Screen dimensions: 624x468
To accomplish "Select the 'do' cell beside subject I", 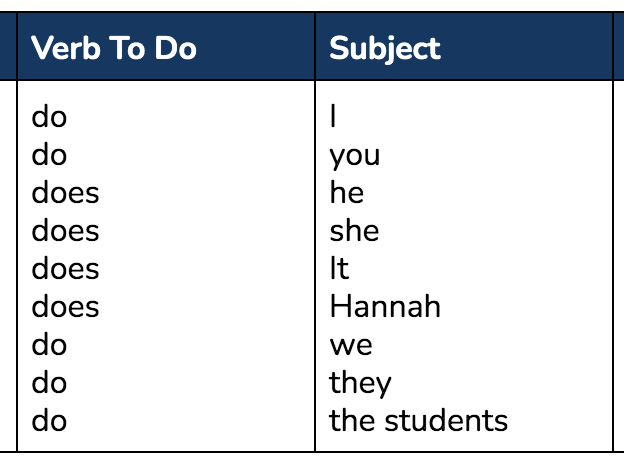I will coord(49,117).
